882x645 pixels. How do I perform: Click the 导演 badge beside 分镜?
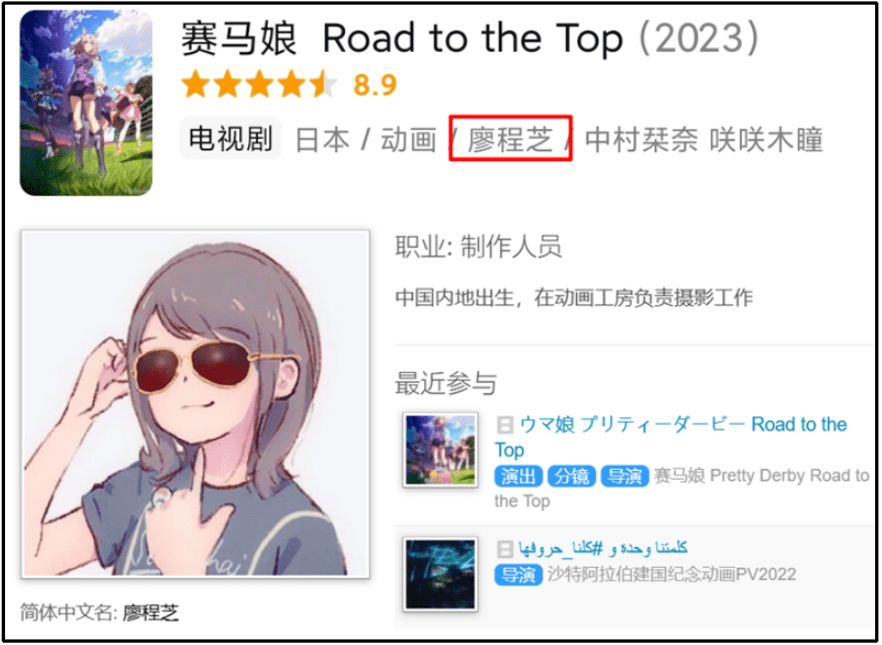624,476
